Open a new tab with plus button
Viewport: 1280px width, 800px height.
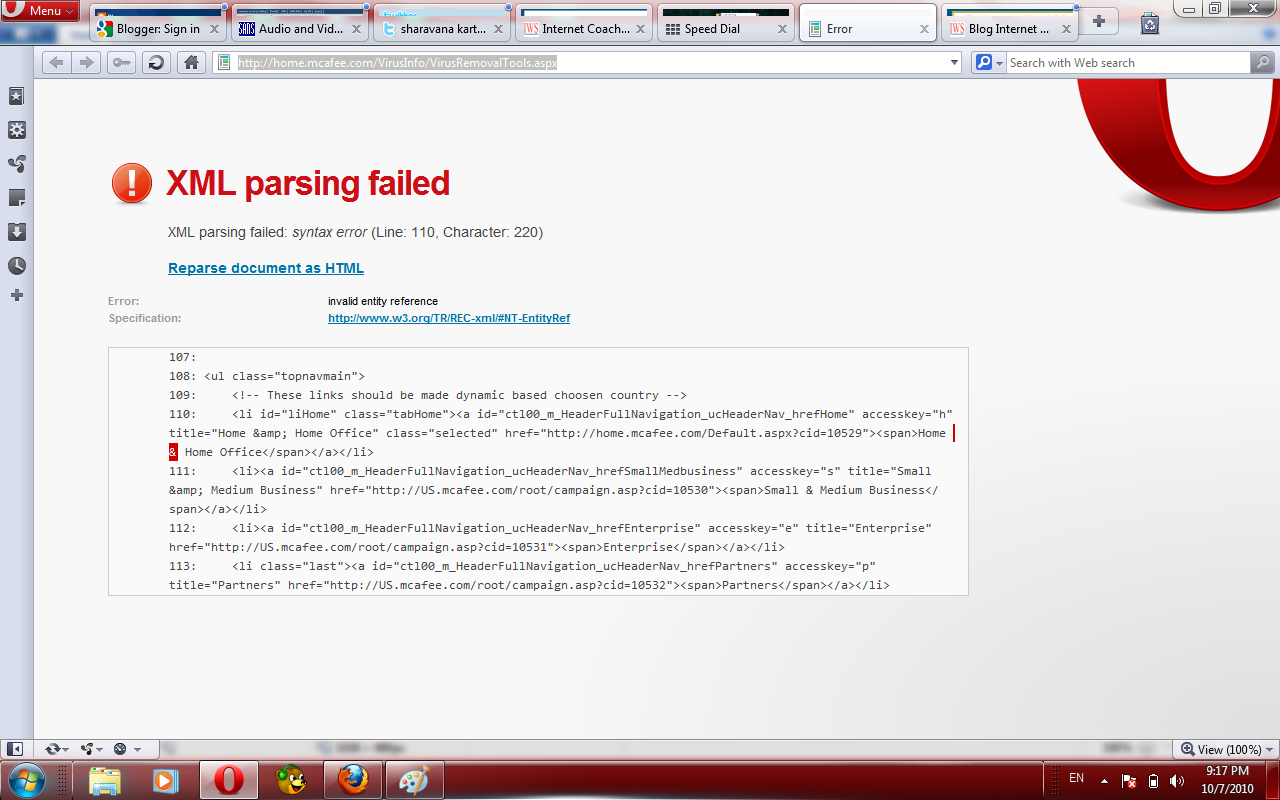(1099, 22)
